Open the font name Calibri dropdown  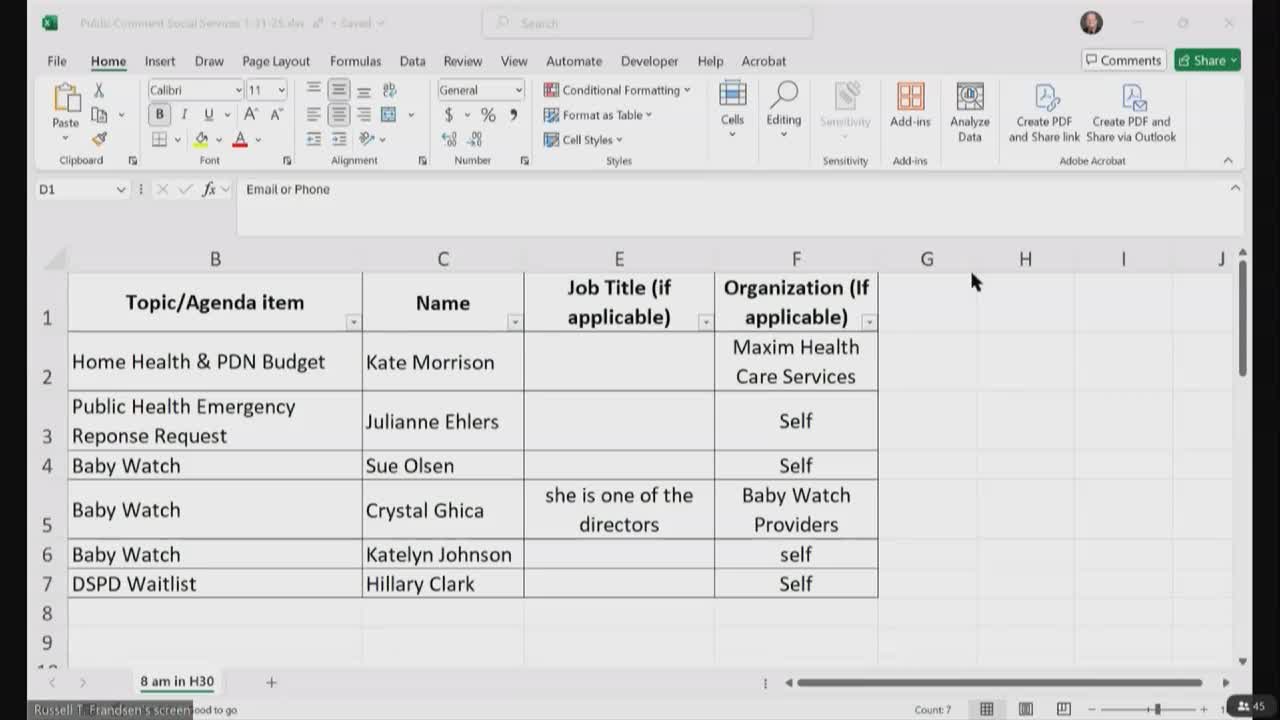[238, 90]
